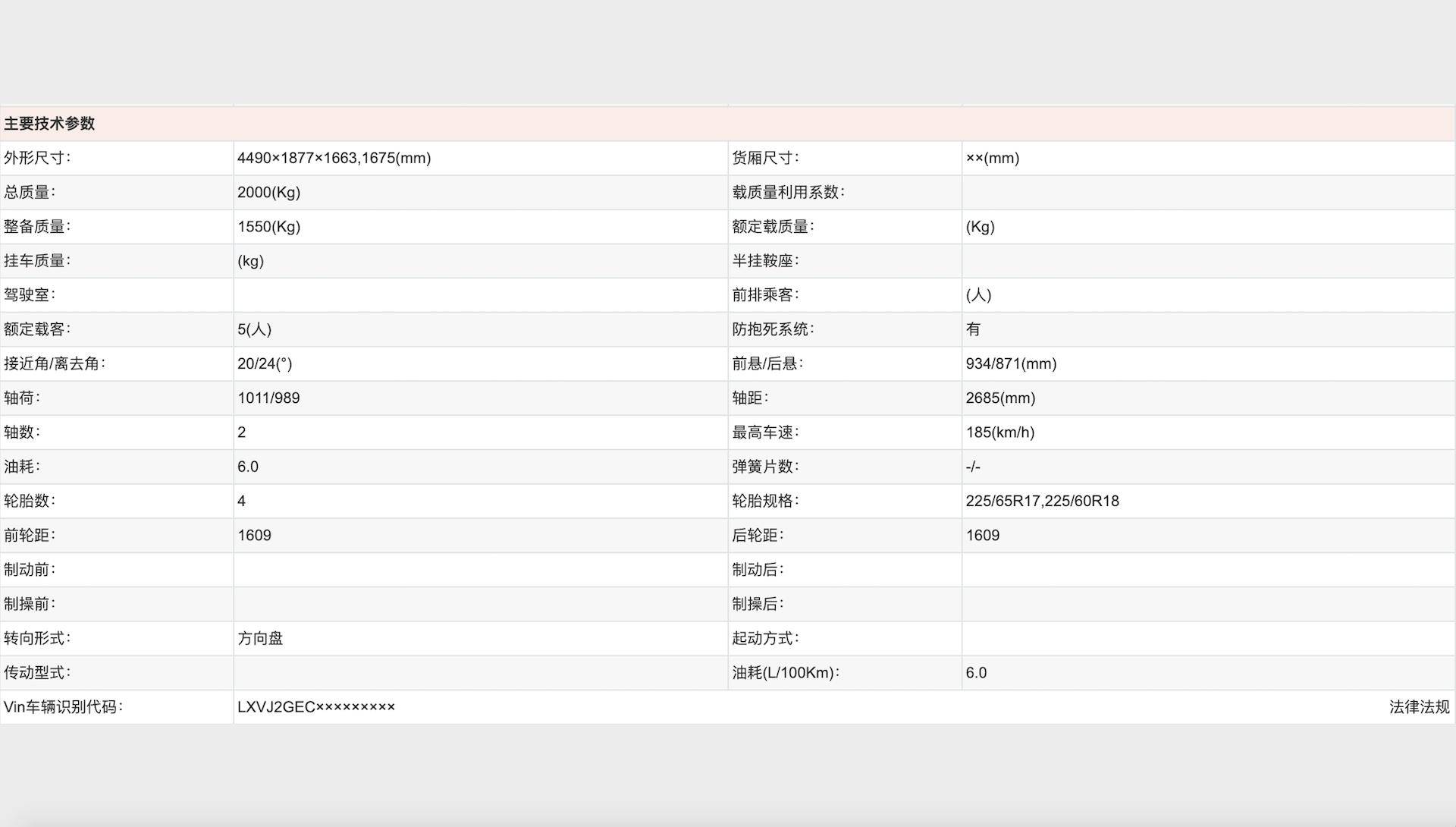This screenshot has width=1456, height=827.
Task: Select the 半挂鞍座 label
Action: (765, 260)
